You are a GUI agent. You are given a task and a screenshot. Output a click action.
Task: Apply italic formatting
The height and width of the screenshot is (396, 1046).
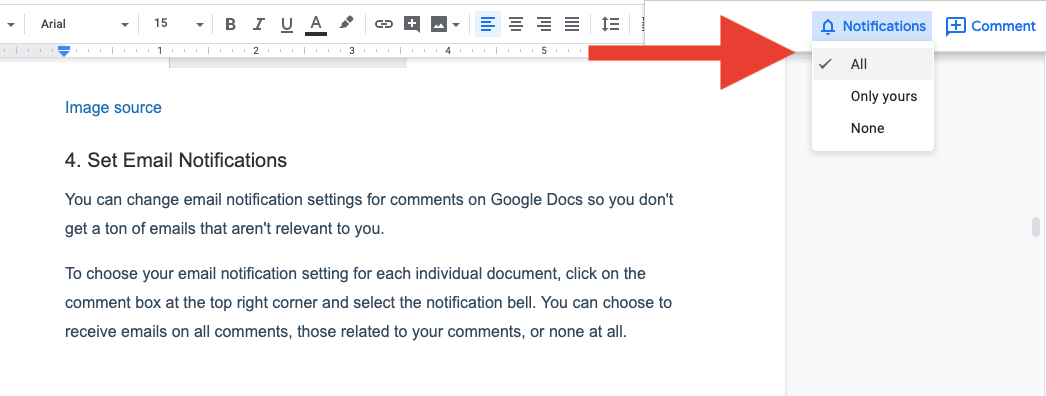pyautogui.click(x=259, y=25)
